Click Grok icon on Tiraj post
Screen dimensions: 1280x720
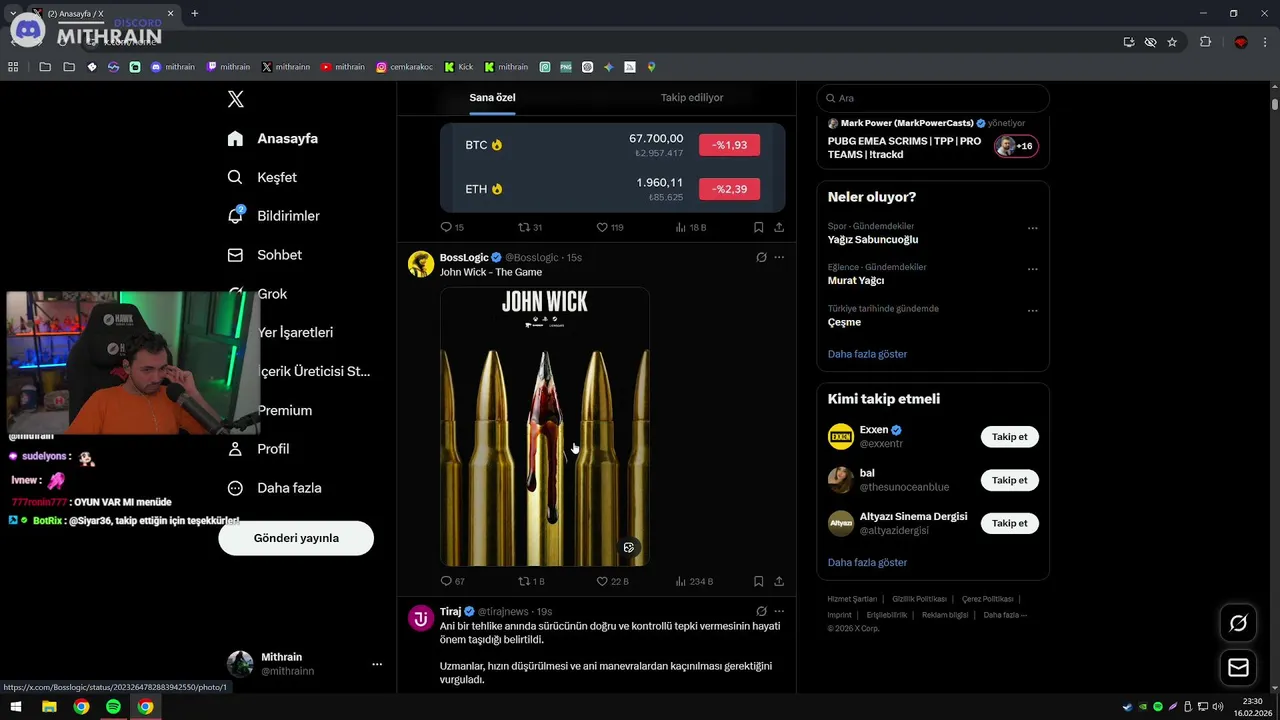(761, 611)
